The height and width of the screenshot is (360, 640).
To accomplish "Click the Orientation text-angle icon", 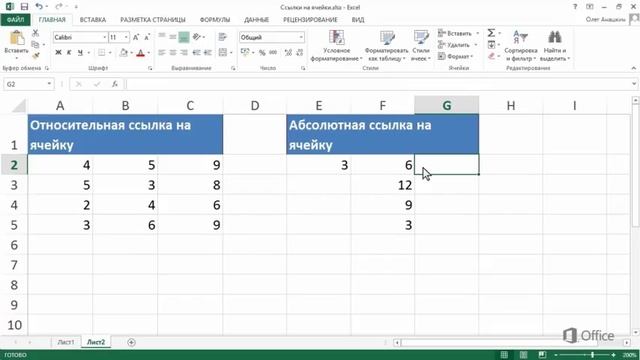I will [197, 37].
